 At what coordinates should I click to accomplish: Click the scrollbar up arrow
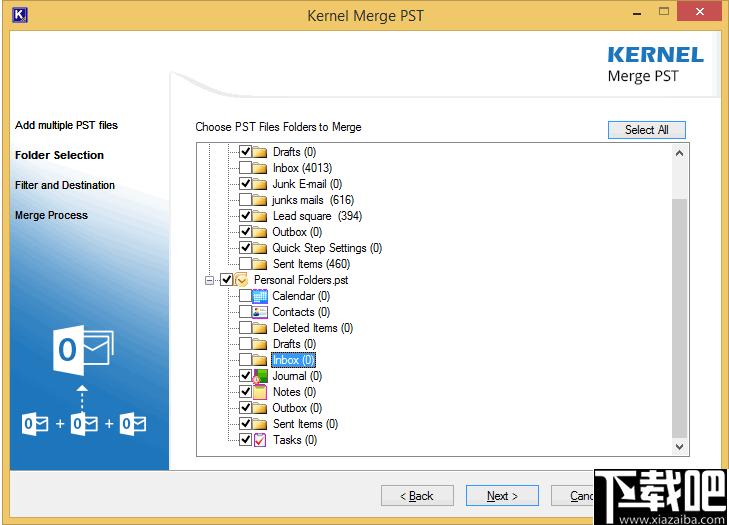point(679,153)
